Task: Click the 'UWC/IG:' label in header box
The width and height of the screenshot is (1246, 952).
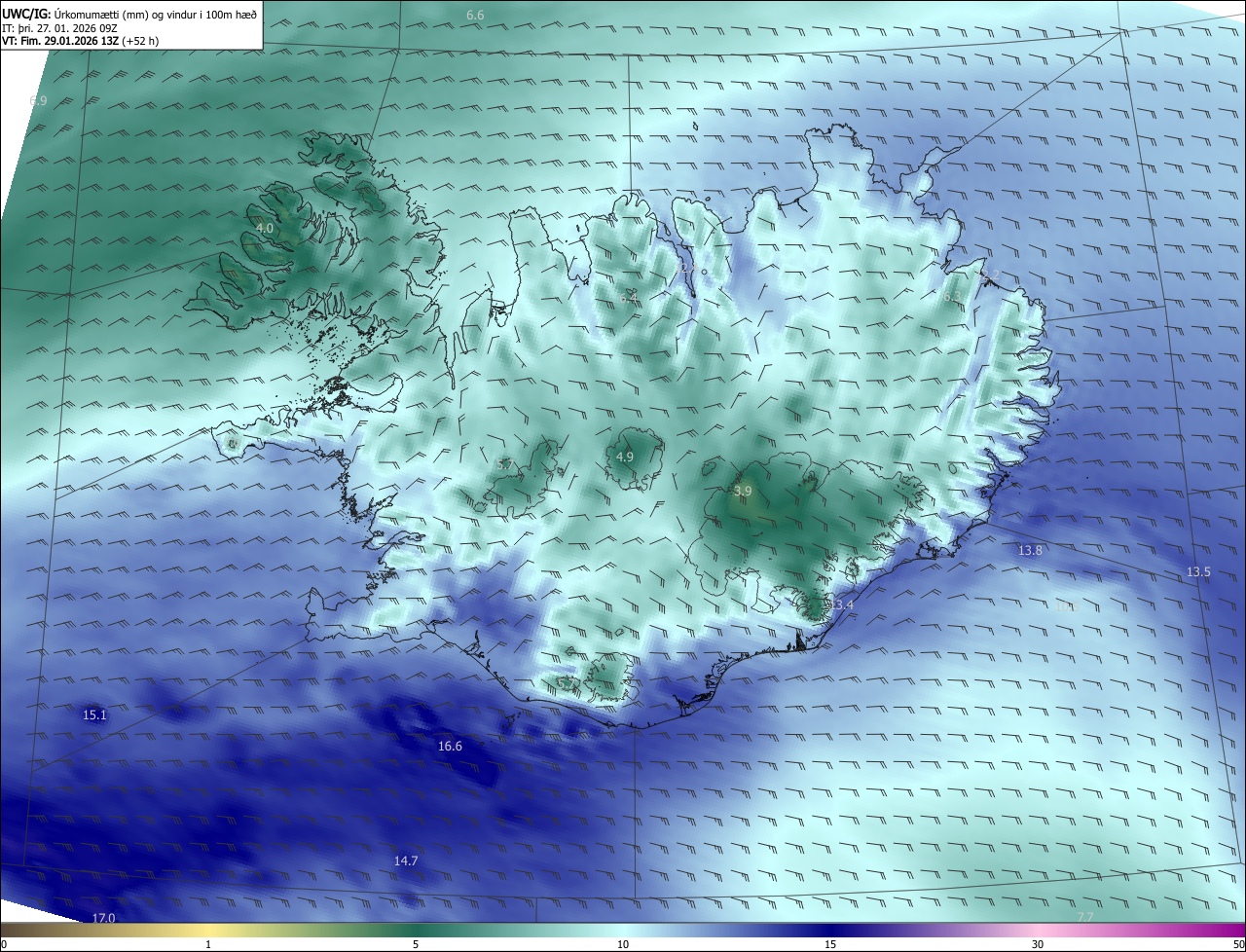Action: (x=26, y=15)
